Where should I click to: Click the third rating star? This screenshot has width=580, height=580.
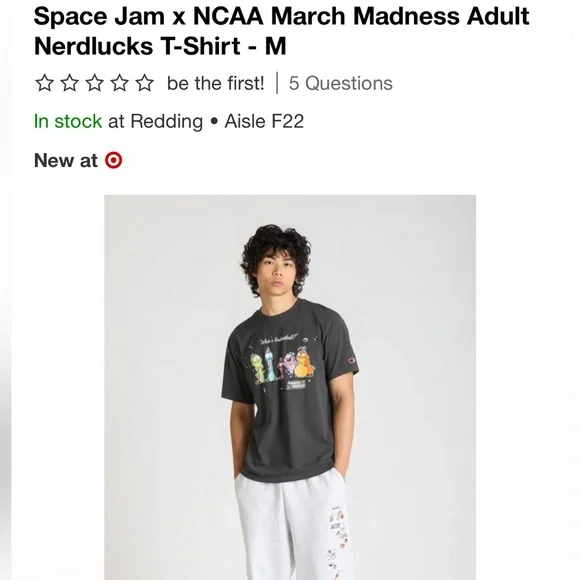click(95, 83)
